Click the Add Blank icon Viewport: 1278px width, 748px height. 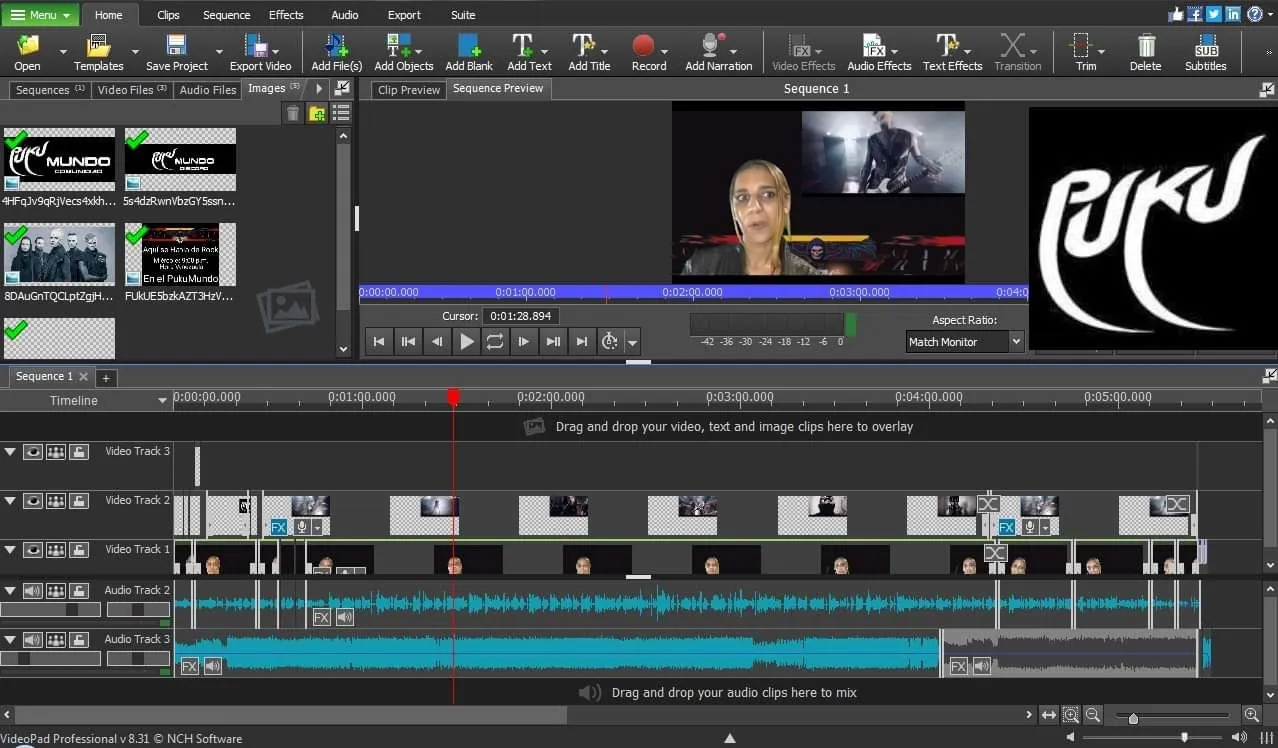click(469, 46)
